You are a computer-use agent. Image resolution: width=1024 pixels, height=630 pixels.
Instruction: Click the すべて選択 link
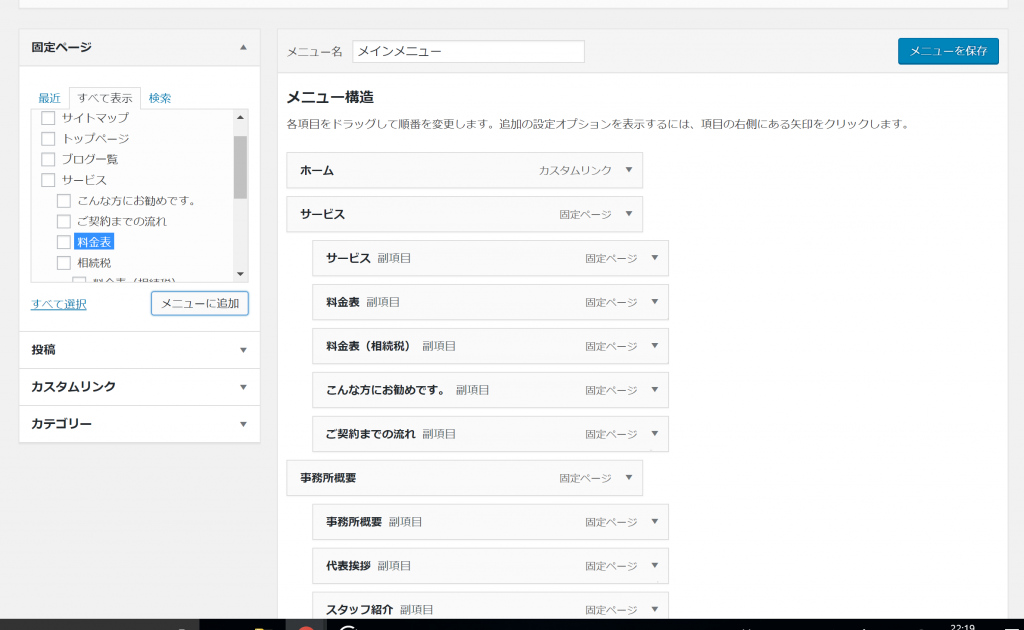click(59, 304)
